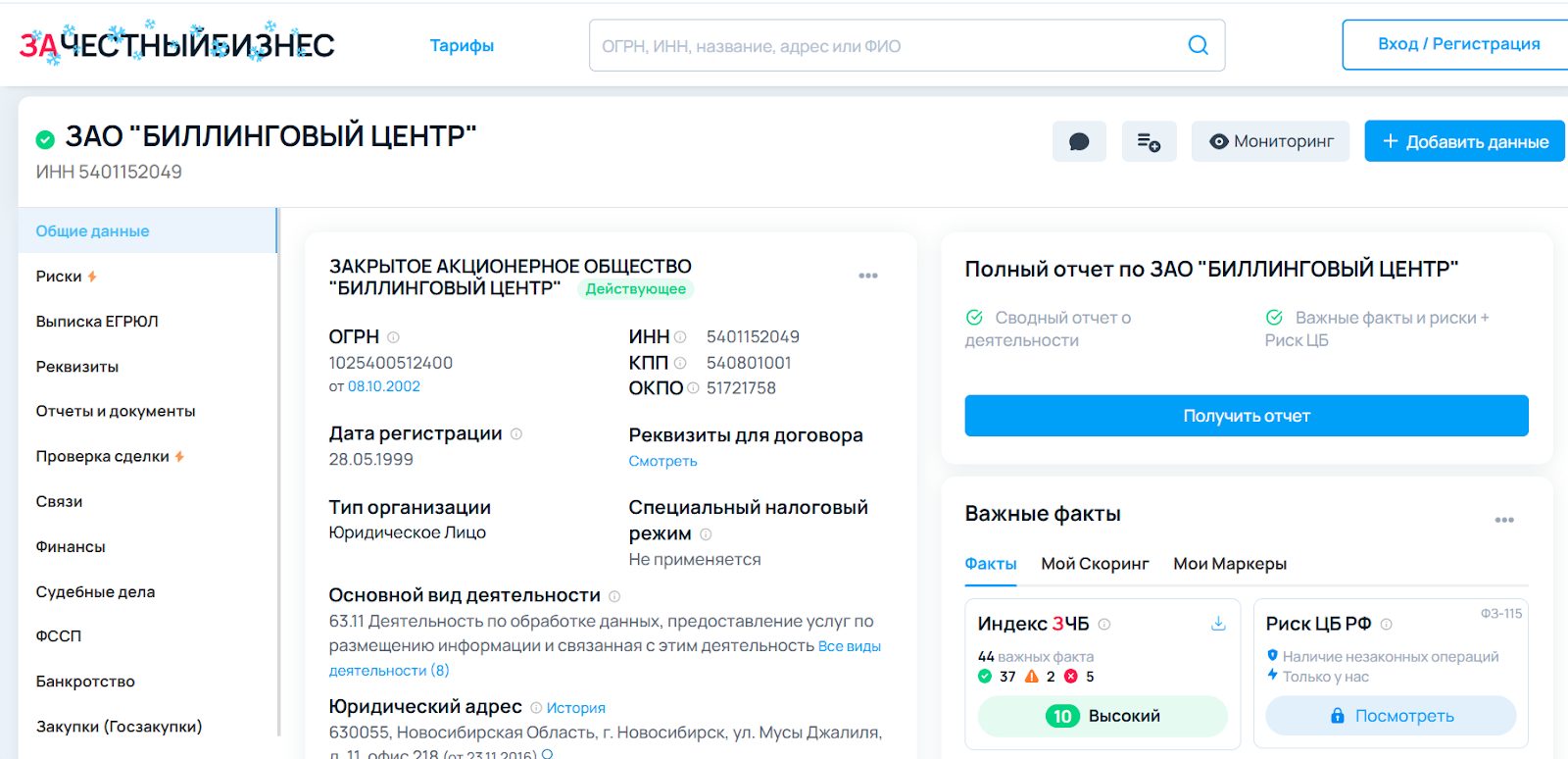Download the Индекс ЗЧБ report icon
Screen dimensions: 1568x759
(1218, 624)
